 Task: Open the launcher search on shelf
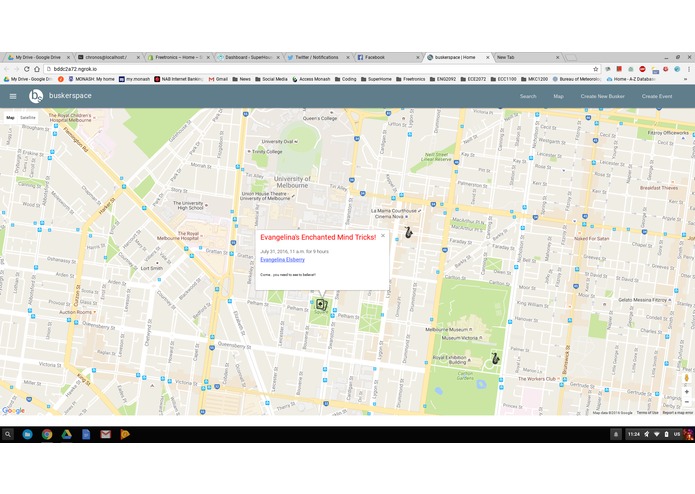pyautogui.click(x=8, y=435)
